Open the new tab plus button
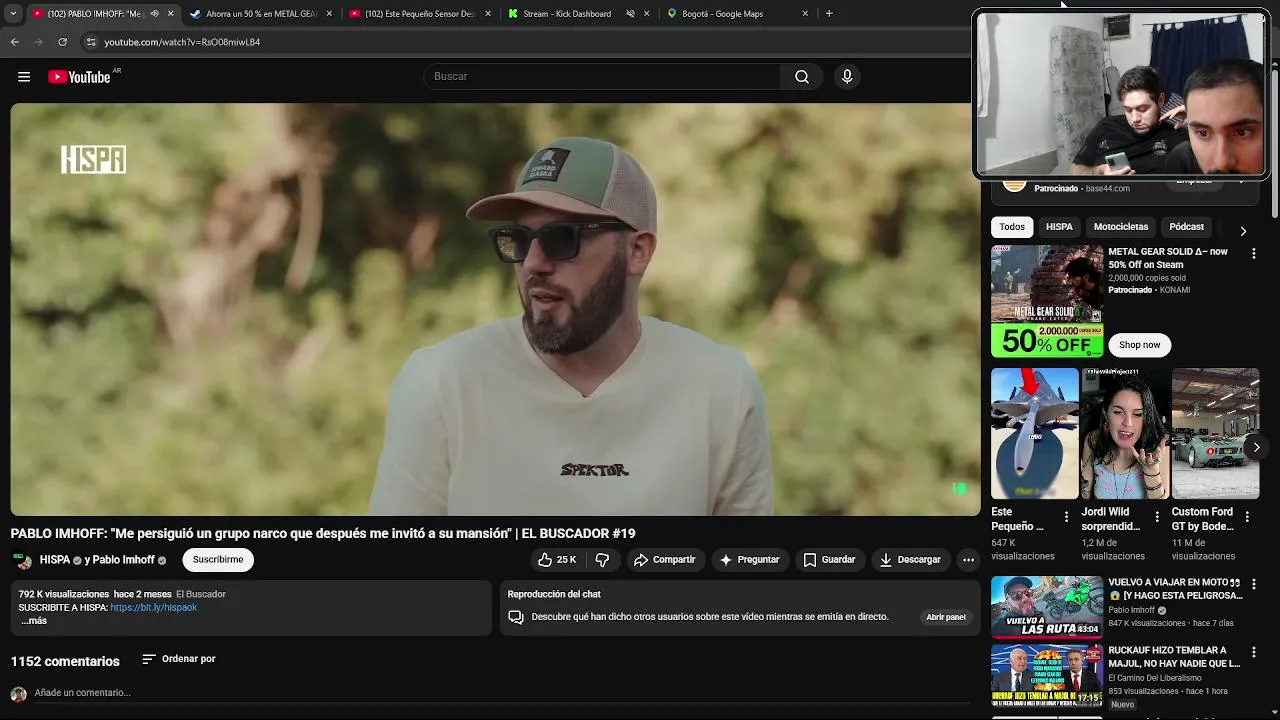1280x720 pixels. [829, 14]
